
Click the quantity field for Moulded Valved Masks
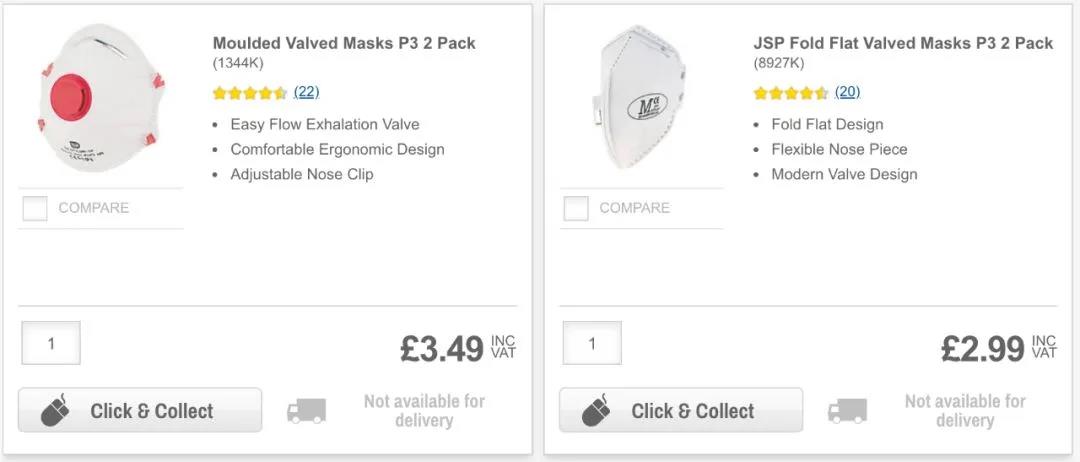pyautogui.click(x=51, y=343)
